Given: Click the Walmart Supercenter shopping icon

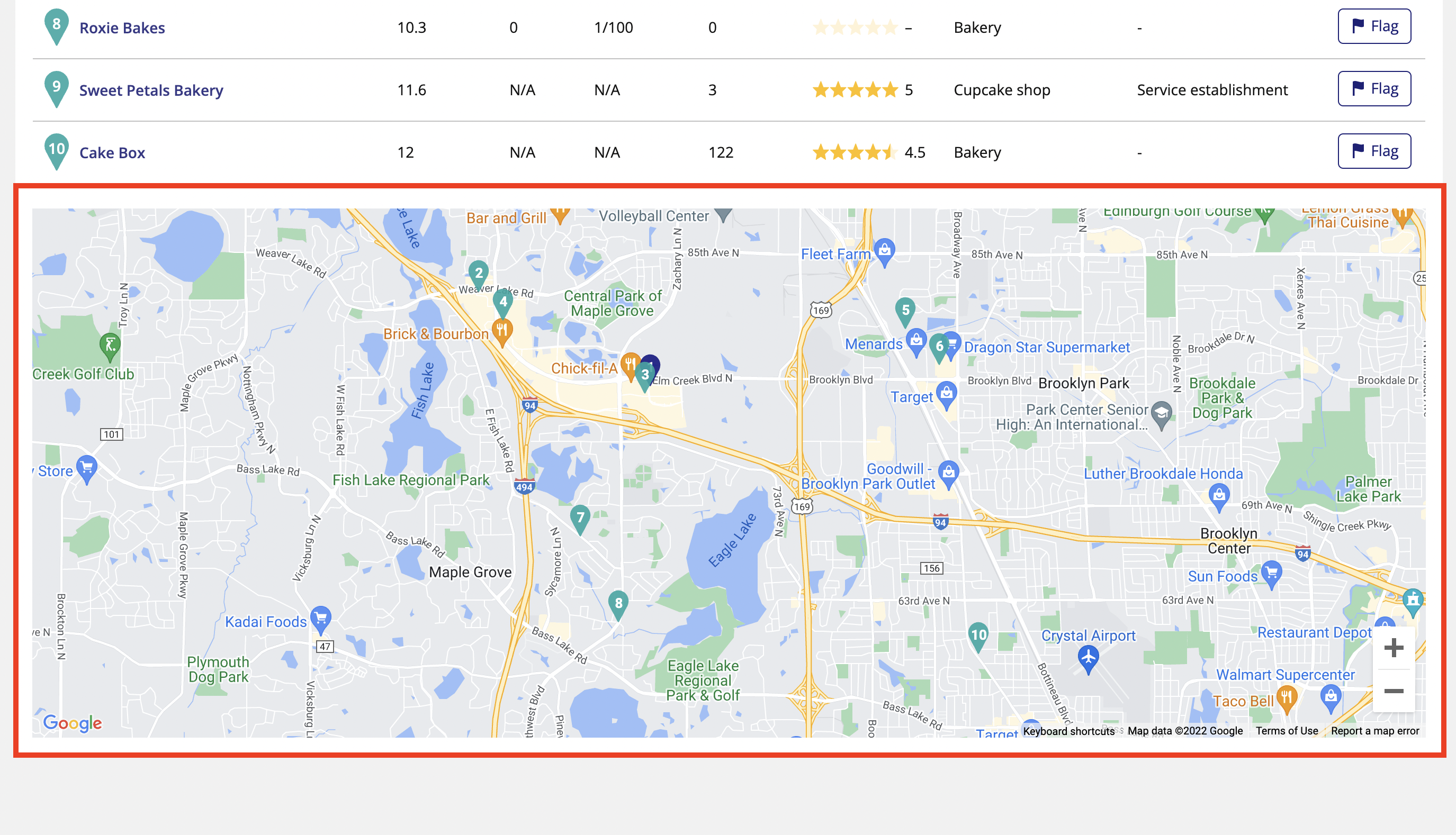Looking at the screenshot, I should coord(1331,699).
